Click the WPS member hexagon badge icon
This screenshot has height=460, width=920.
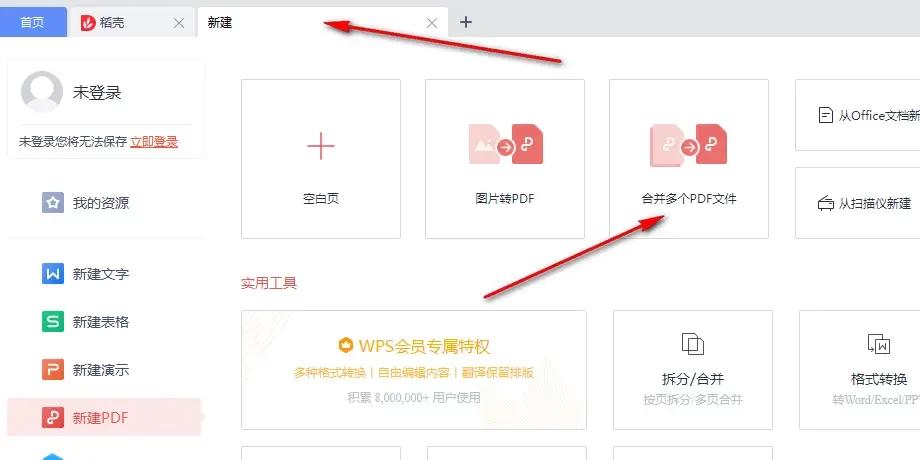(x=346, y=346)
